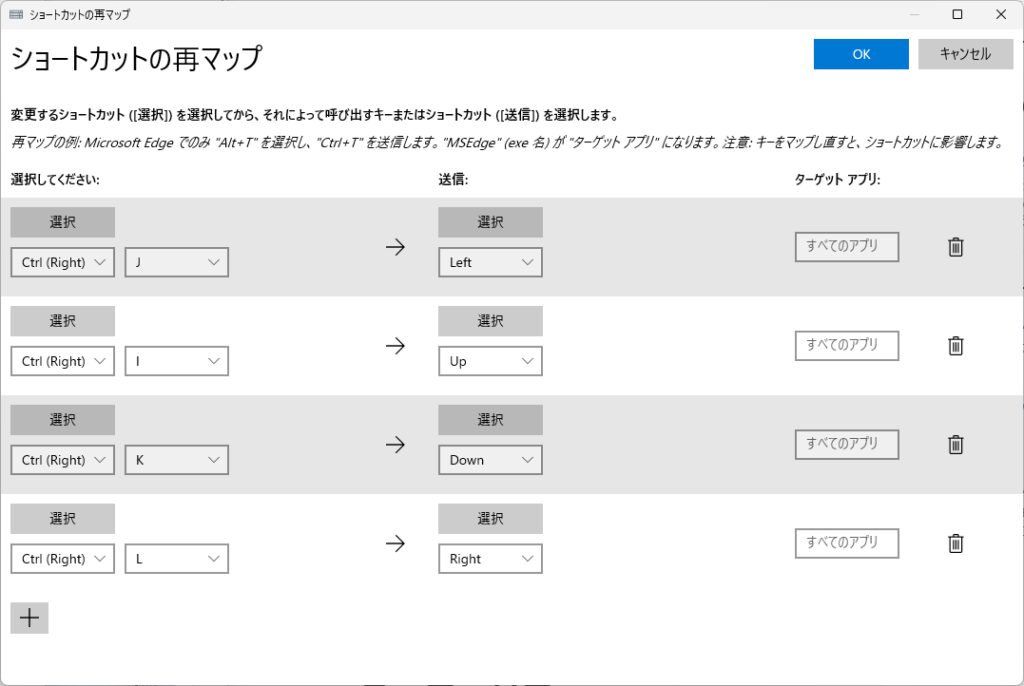Open the Down send-key dropdown
Image resolution: width=1024 pixels, height=686 pixels.
point(490,460)
